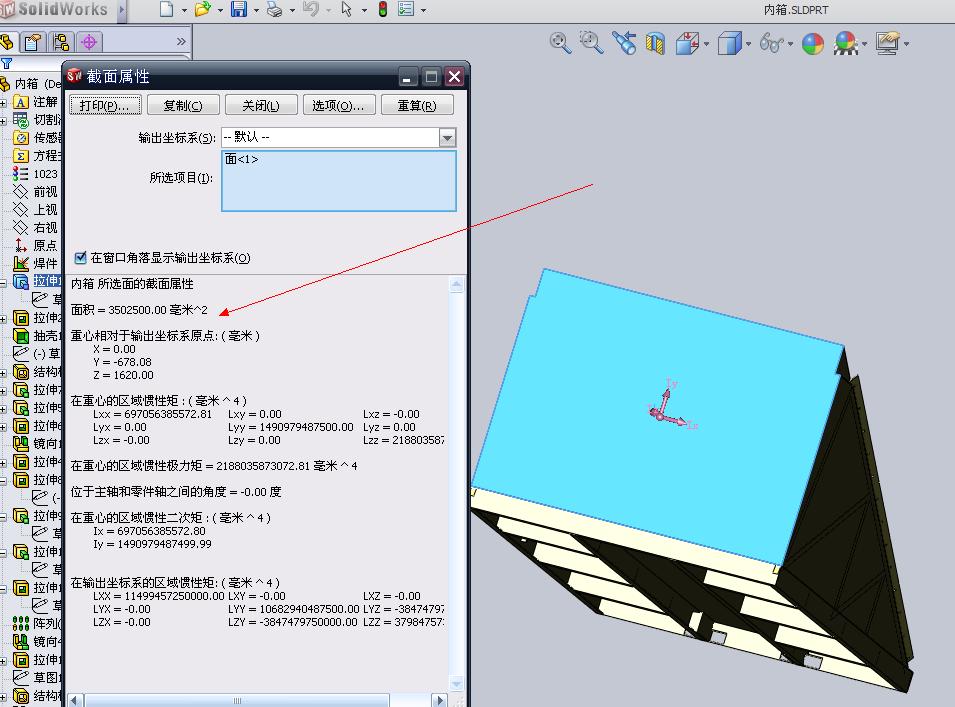Click the 打印(P)... button

click(x=105, y=105)
